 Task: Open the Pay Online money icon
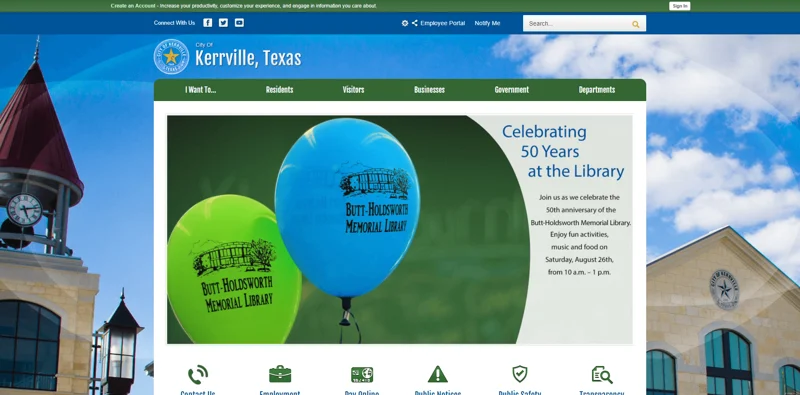362,375
